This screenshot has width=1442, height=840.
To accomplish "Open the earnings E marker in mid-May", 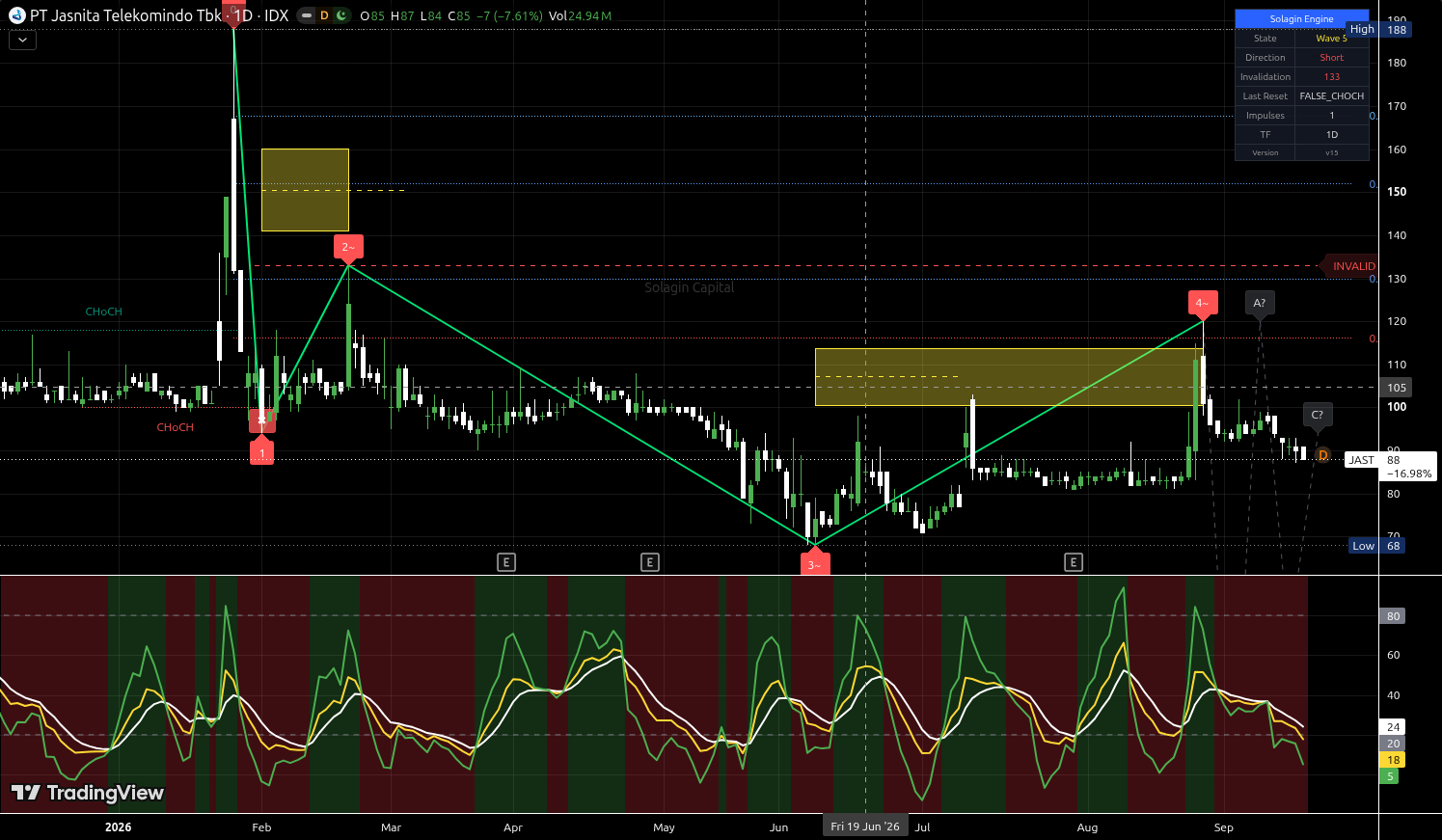I will tap(650, 562).
